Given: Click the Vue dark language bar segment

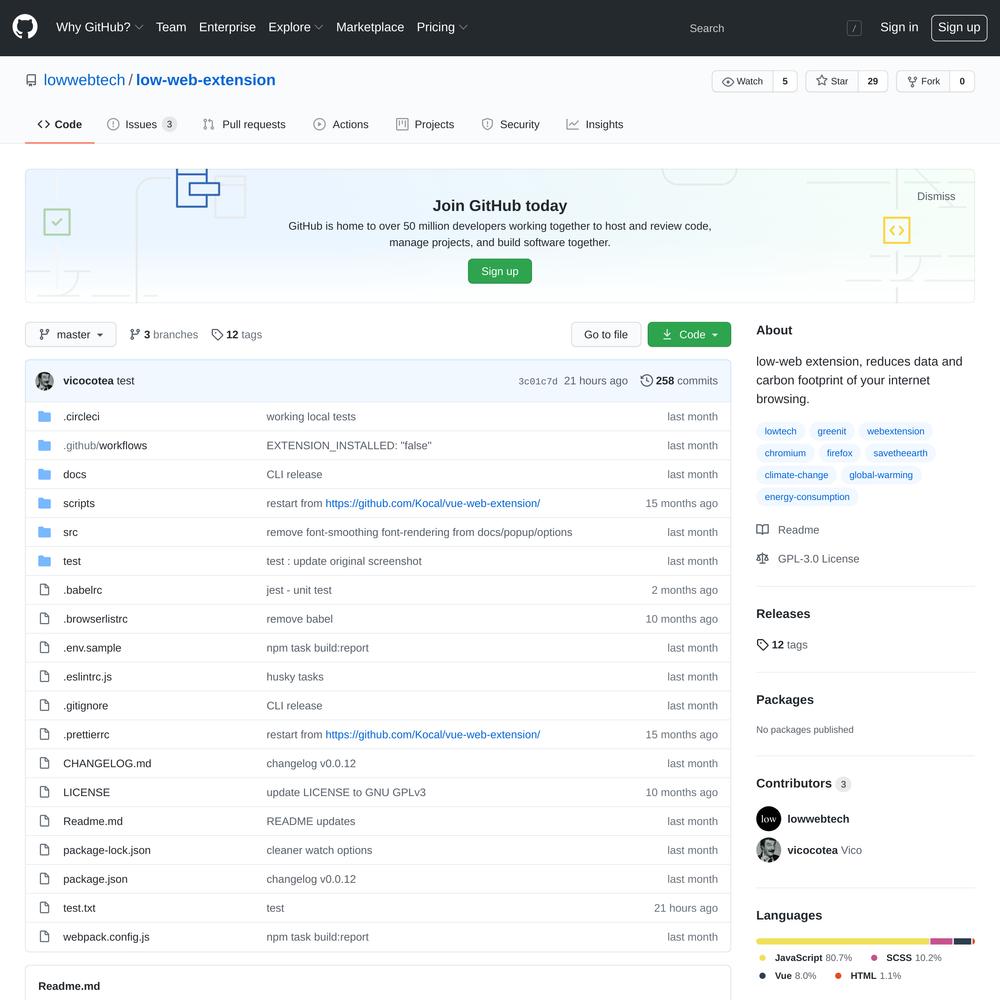Looking at the screenshot, I should [x=962, y=941].
